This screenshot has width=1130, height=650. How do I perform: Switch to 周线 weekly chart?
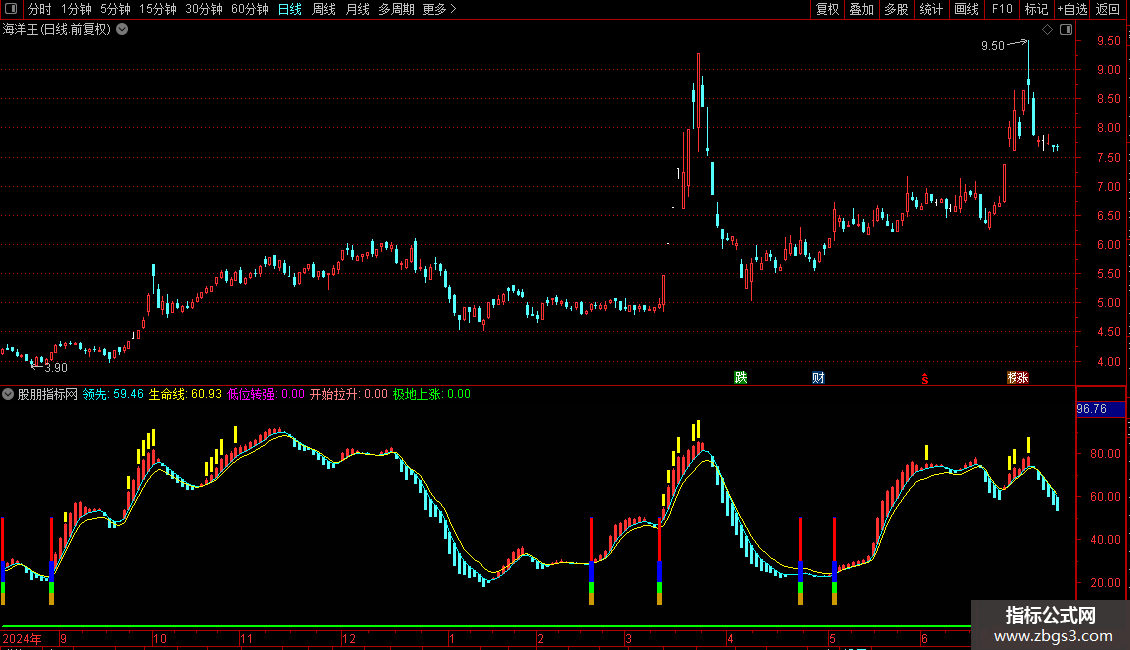coord(324,9)
